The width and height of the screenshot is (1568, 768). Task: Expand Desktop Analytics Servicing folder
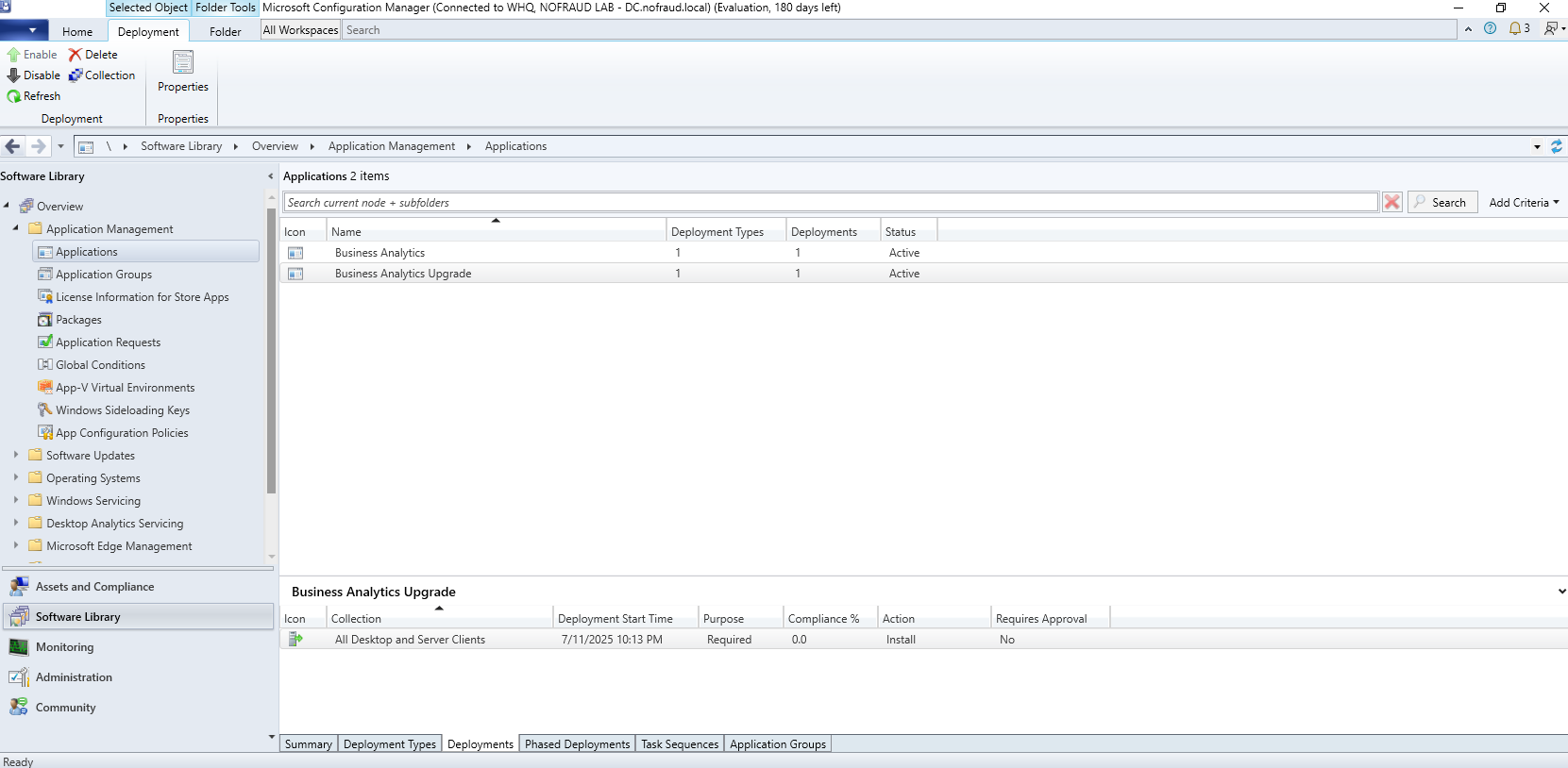[x=16, y=523]
